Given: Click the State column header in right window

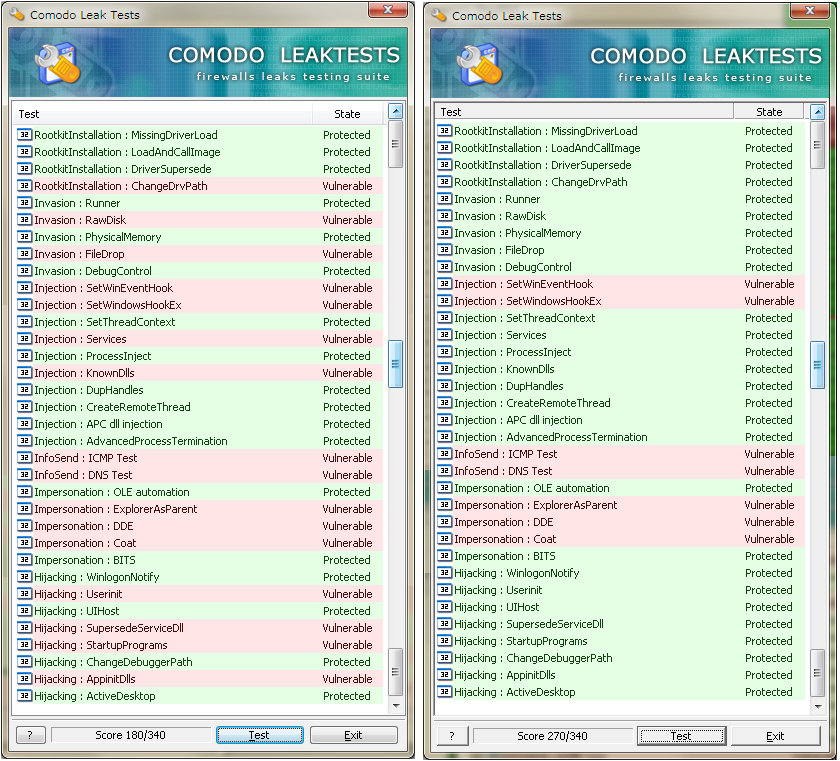Looking at the screenshot, I should click(769, 111).
